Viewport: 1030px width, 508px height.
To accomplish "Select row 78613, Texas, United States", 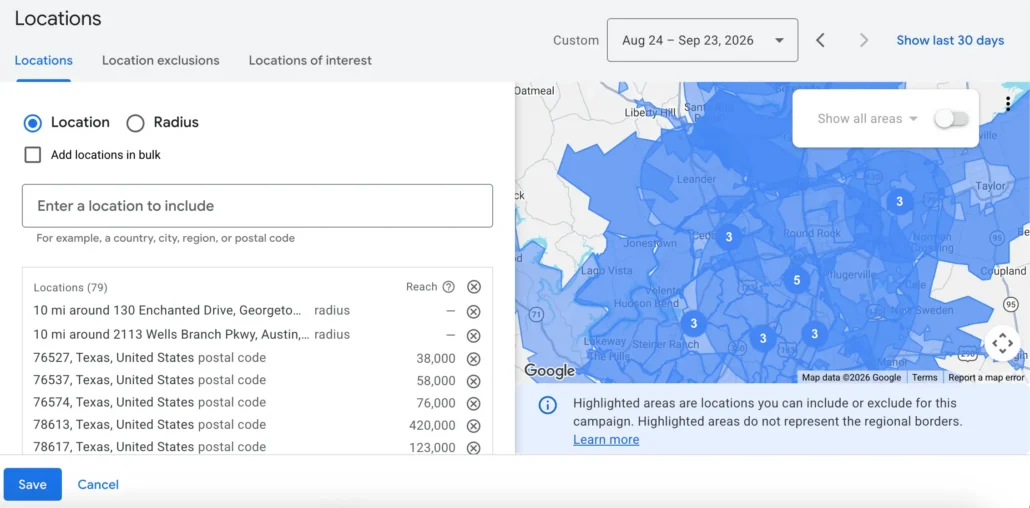I will pos(258,425).
